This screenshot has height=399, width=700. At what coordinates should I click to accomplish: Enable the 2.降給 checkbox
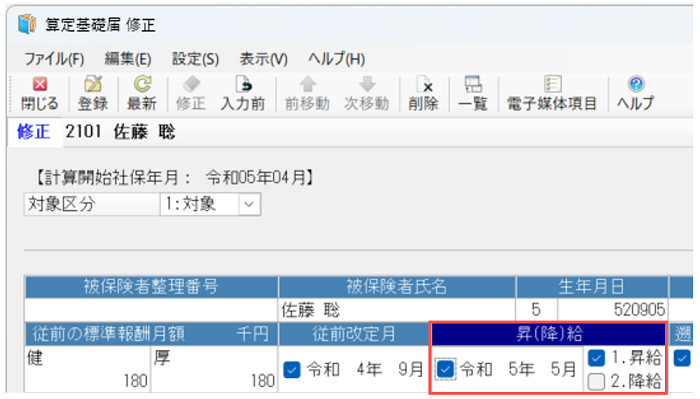tap(596, 382)
